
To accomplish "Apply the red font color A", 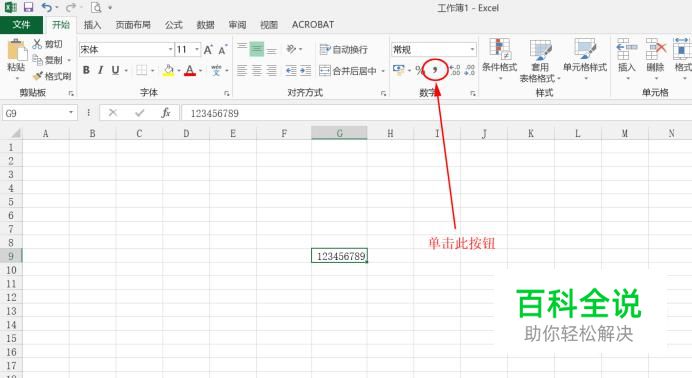I will click(190, 70).
